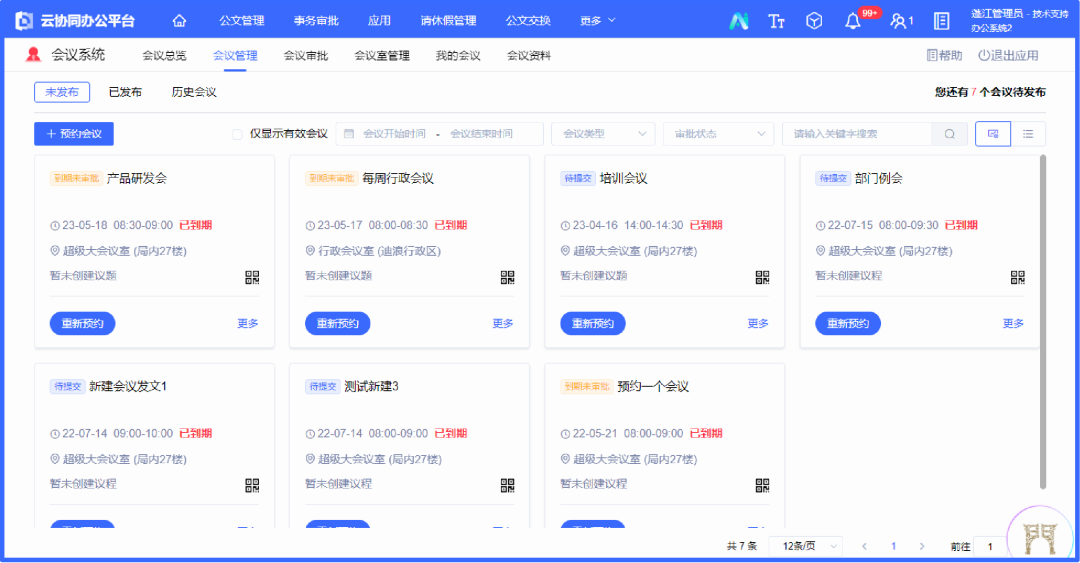Click 更多 on 部门例会 card

pyautogui.click(x=1013, y=323)
